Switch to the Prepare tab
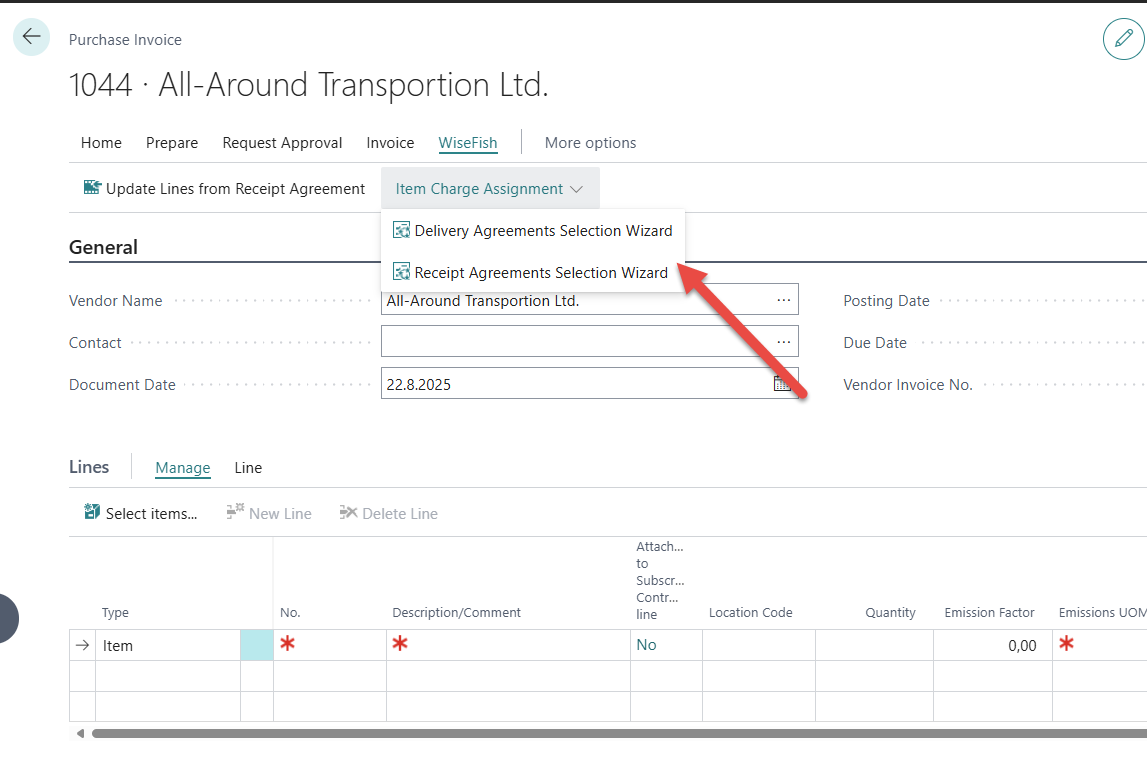The image size is (1147, 768). pyautogui.click(x=172, y=143)
